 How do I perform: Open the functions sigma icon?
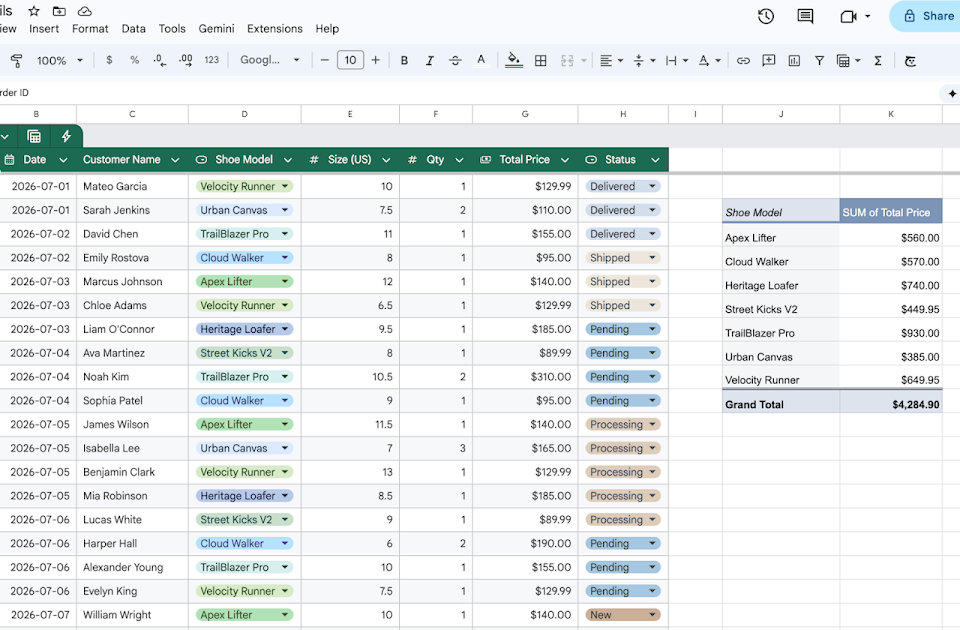tap(878, 61)
